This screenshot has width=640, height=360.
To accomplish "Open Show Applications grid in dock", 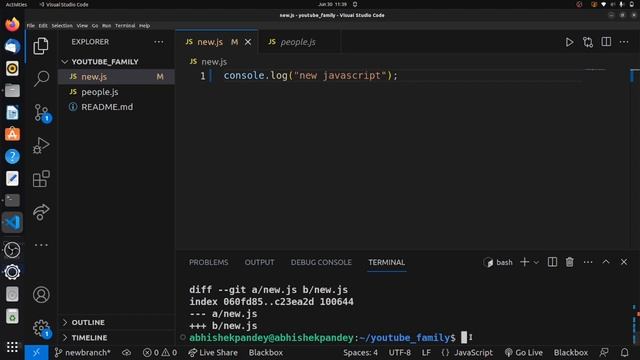I will pos(12,347).
